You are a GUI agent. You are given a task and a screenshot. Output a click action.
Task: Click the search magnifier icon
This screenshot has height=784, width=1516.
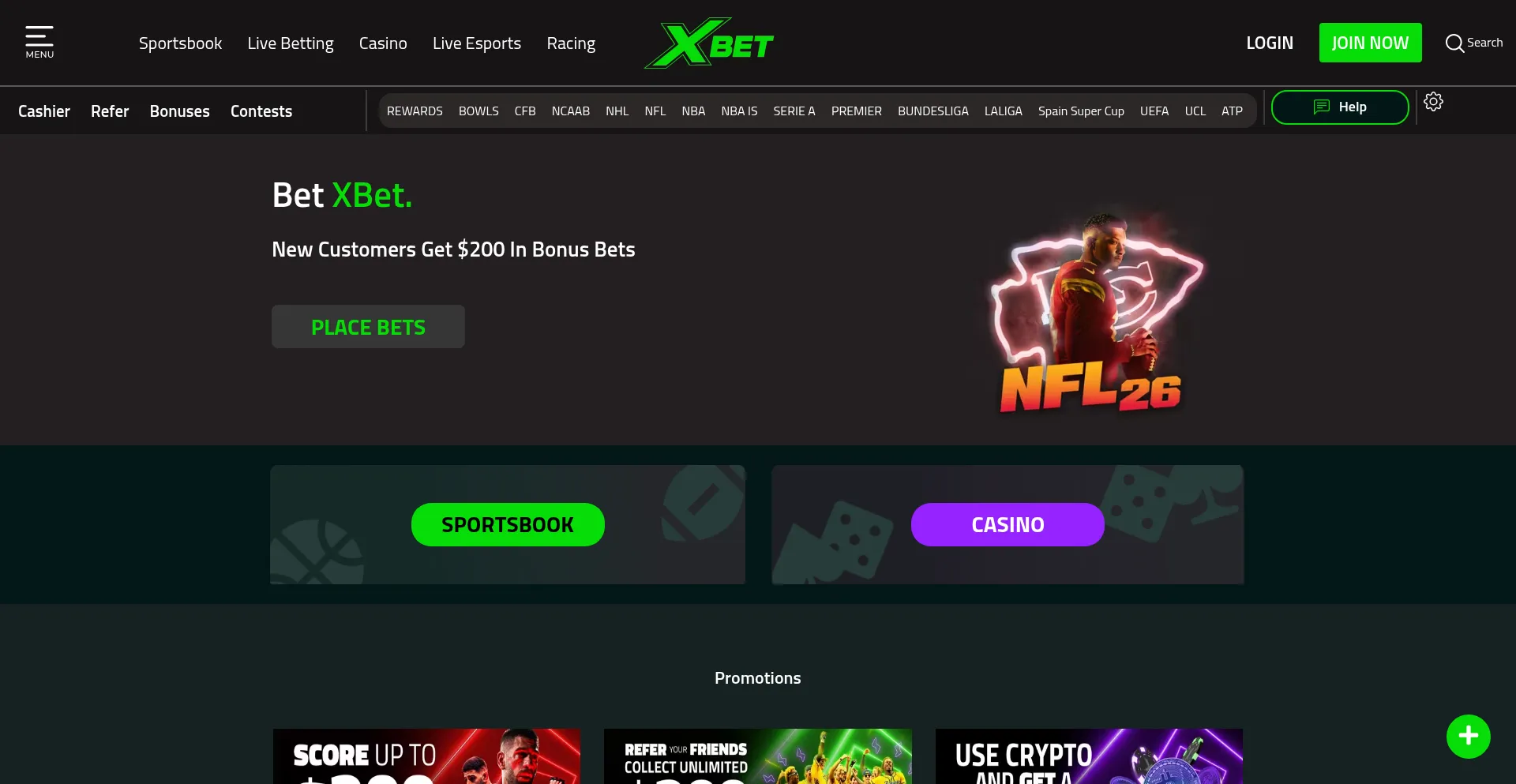(x=1454, y=43)
